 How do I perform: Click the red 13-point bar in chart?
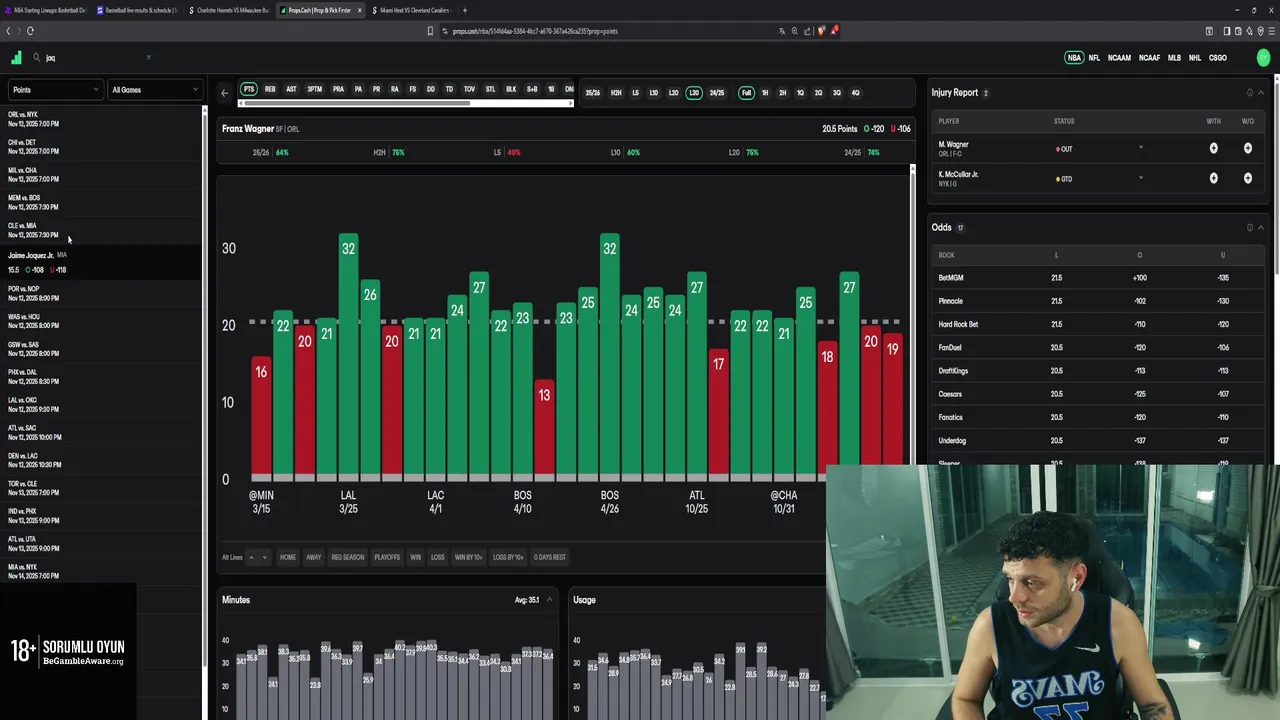pyautogui.click(x=544, y=430)
